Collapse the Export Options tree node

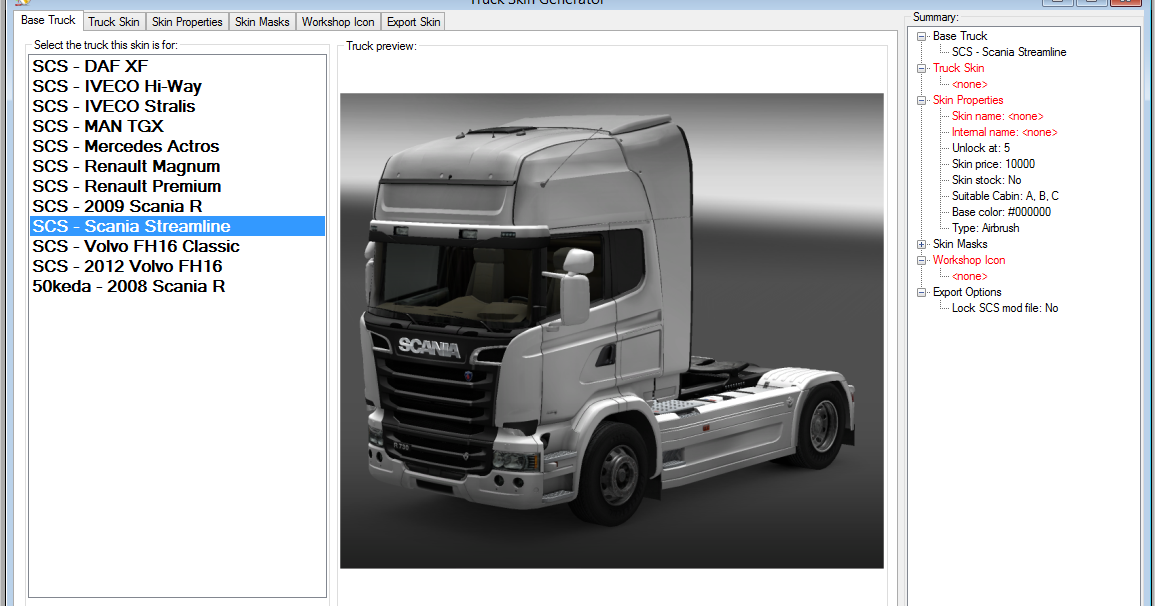click(922, 292)
